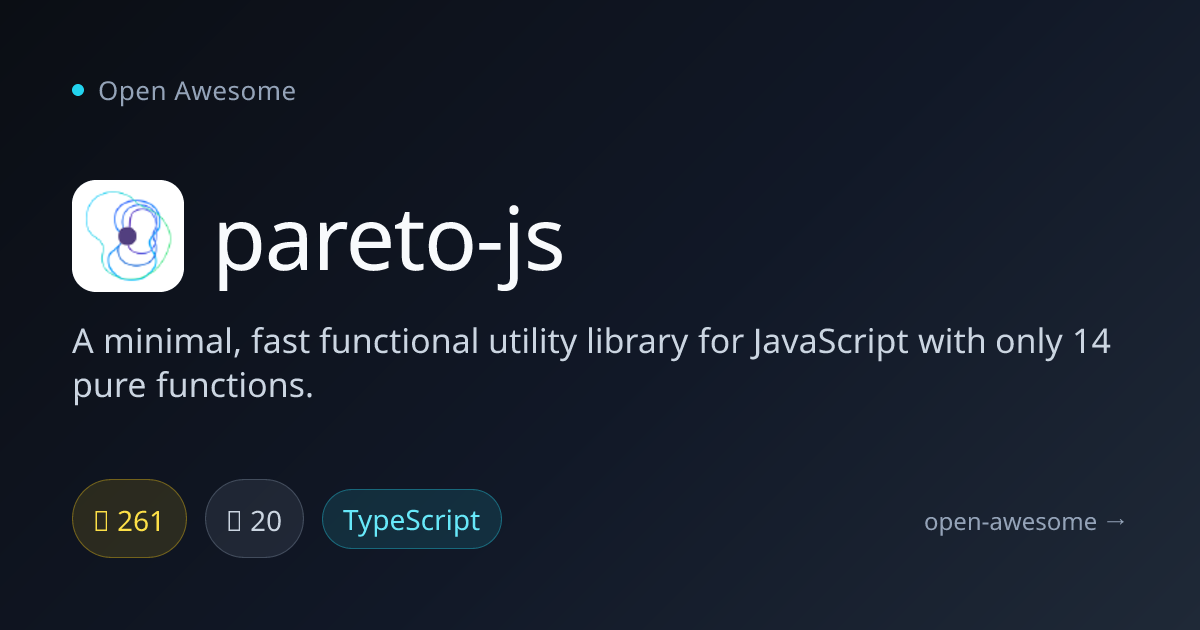The width and height of the screenshot is (1200, 630).
Task: Click the forks badge showing 20
Action: (254, 519)
